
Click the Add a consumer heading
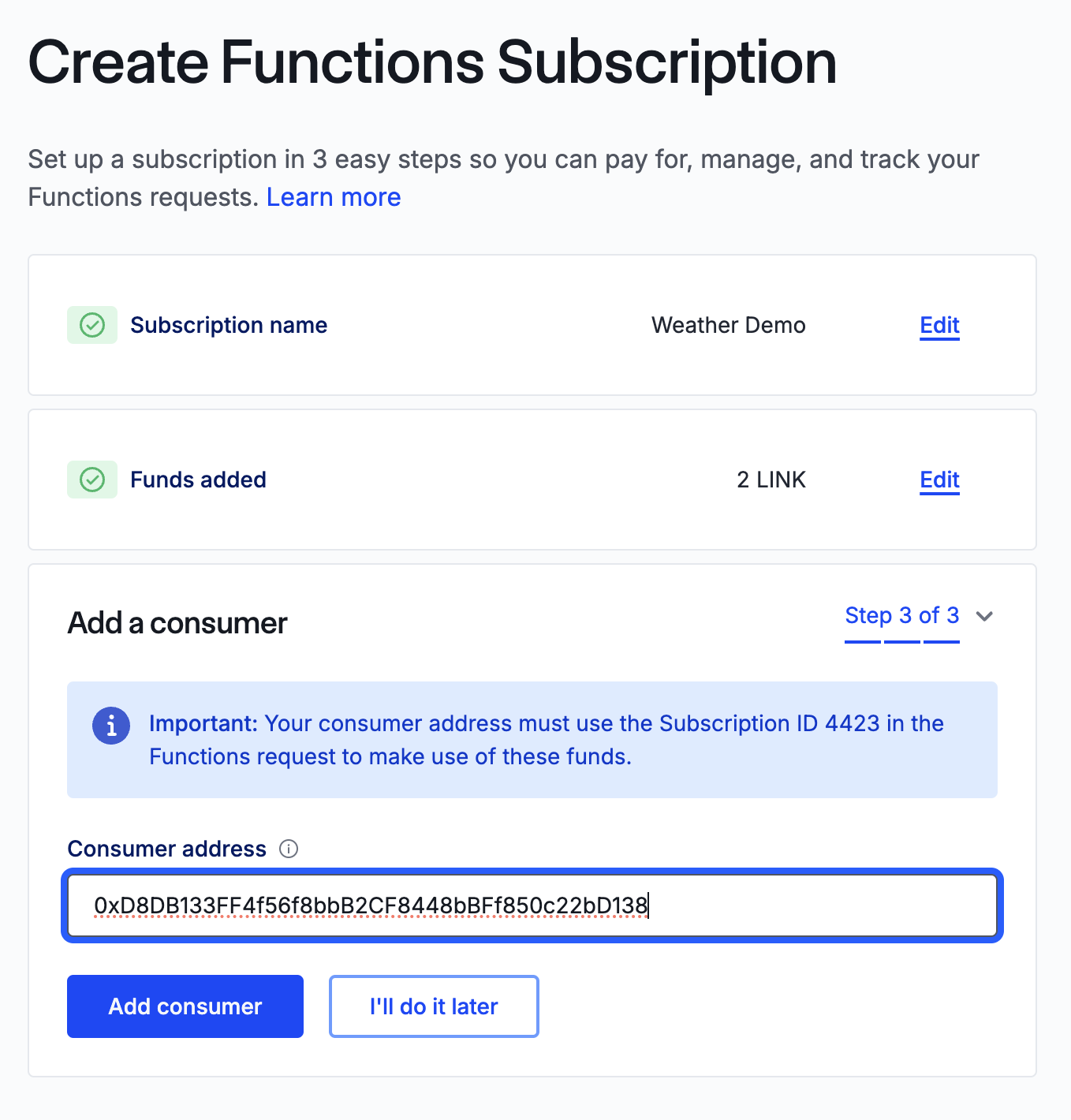pos(177,623)
